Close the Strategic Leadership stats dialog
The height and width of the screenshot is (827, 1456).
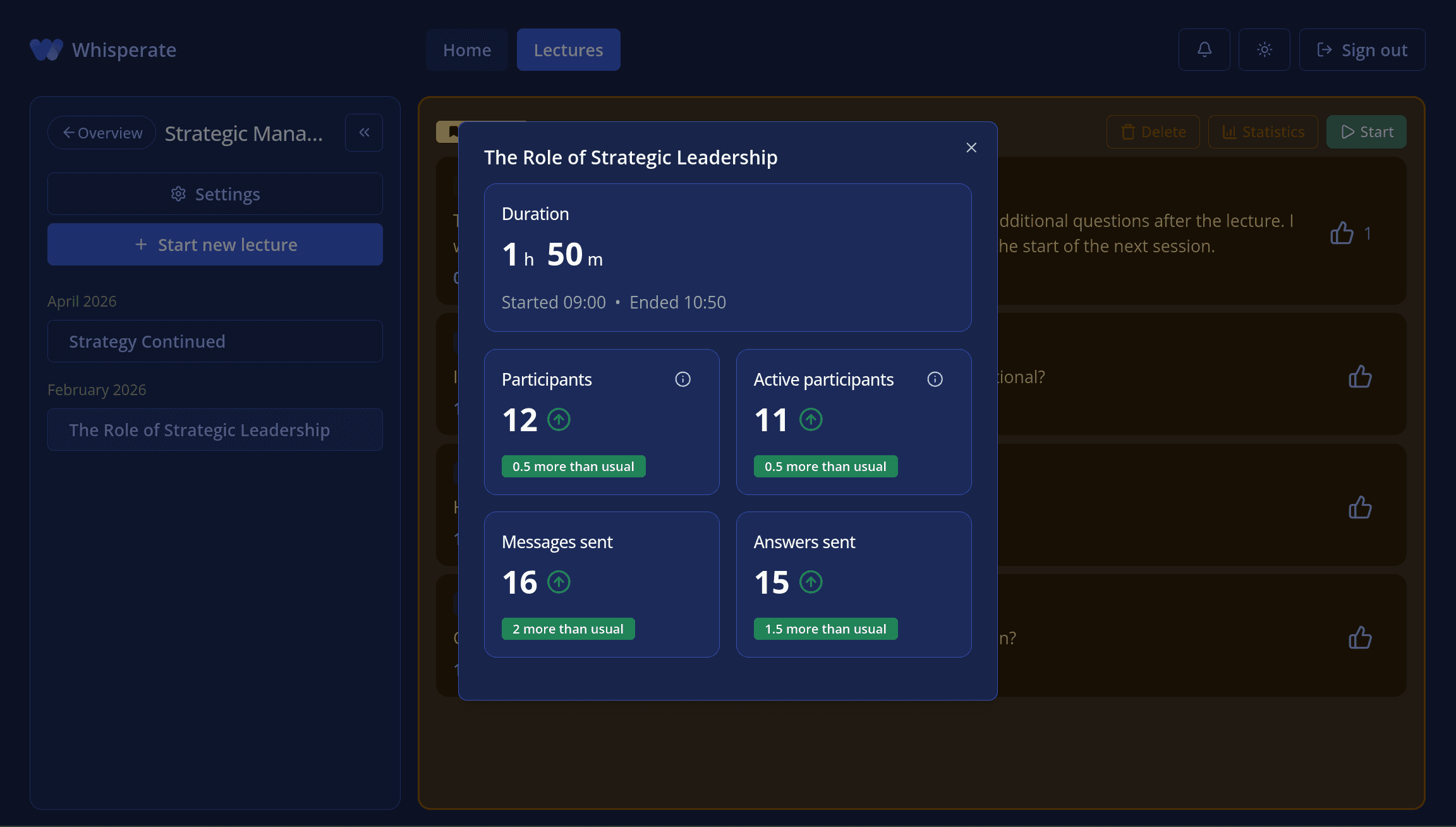tap(971, 147)
